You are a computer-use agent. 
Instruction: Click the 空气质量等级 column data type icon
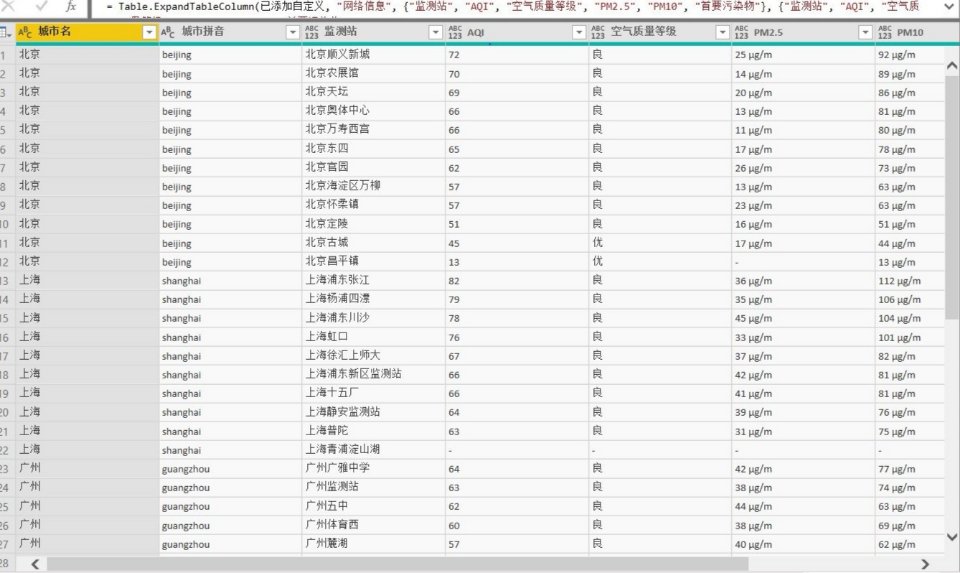click(598, 32)
